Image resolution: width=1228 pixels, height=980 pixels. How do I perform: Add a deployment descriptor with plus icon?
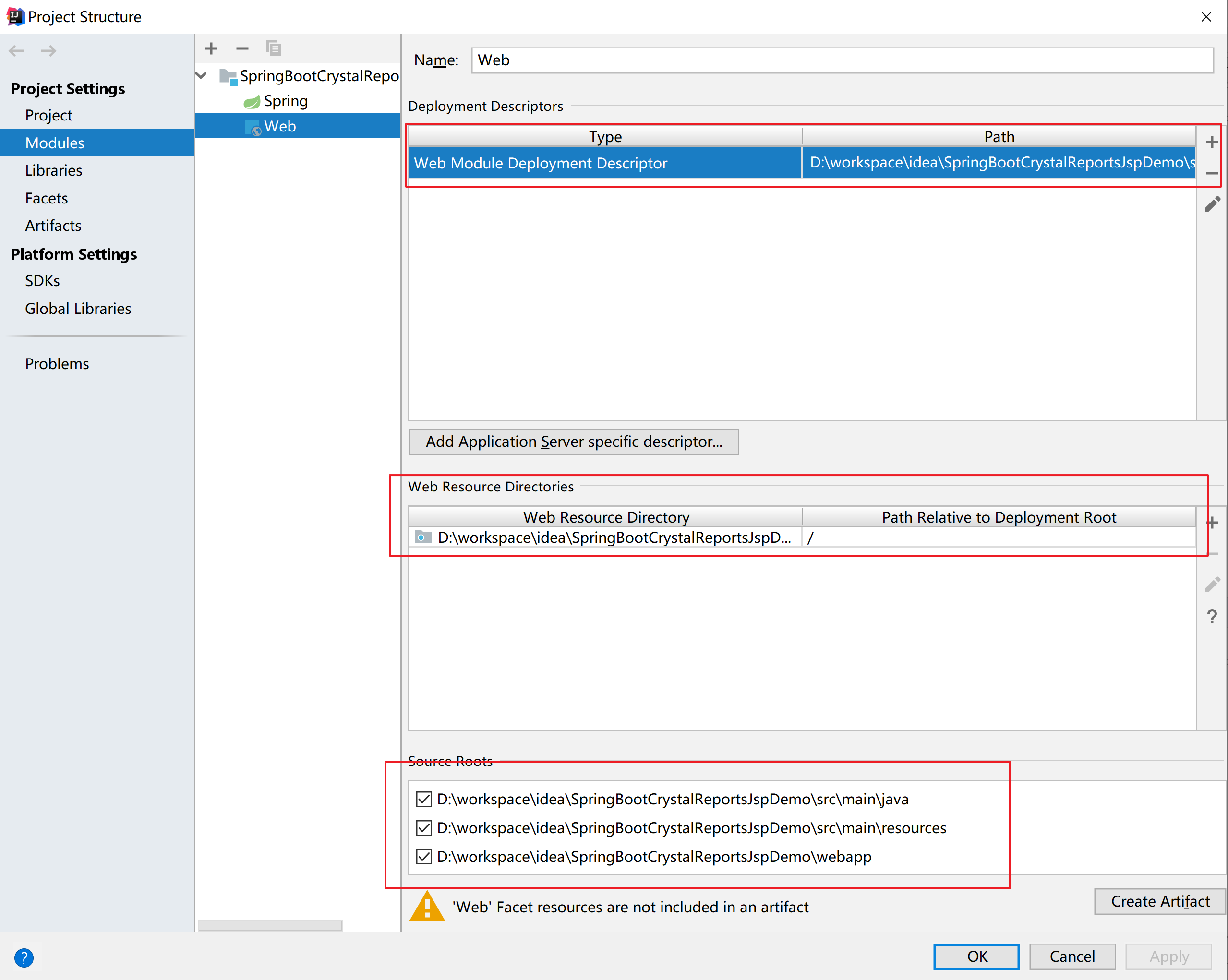(1212, 142)
